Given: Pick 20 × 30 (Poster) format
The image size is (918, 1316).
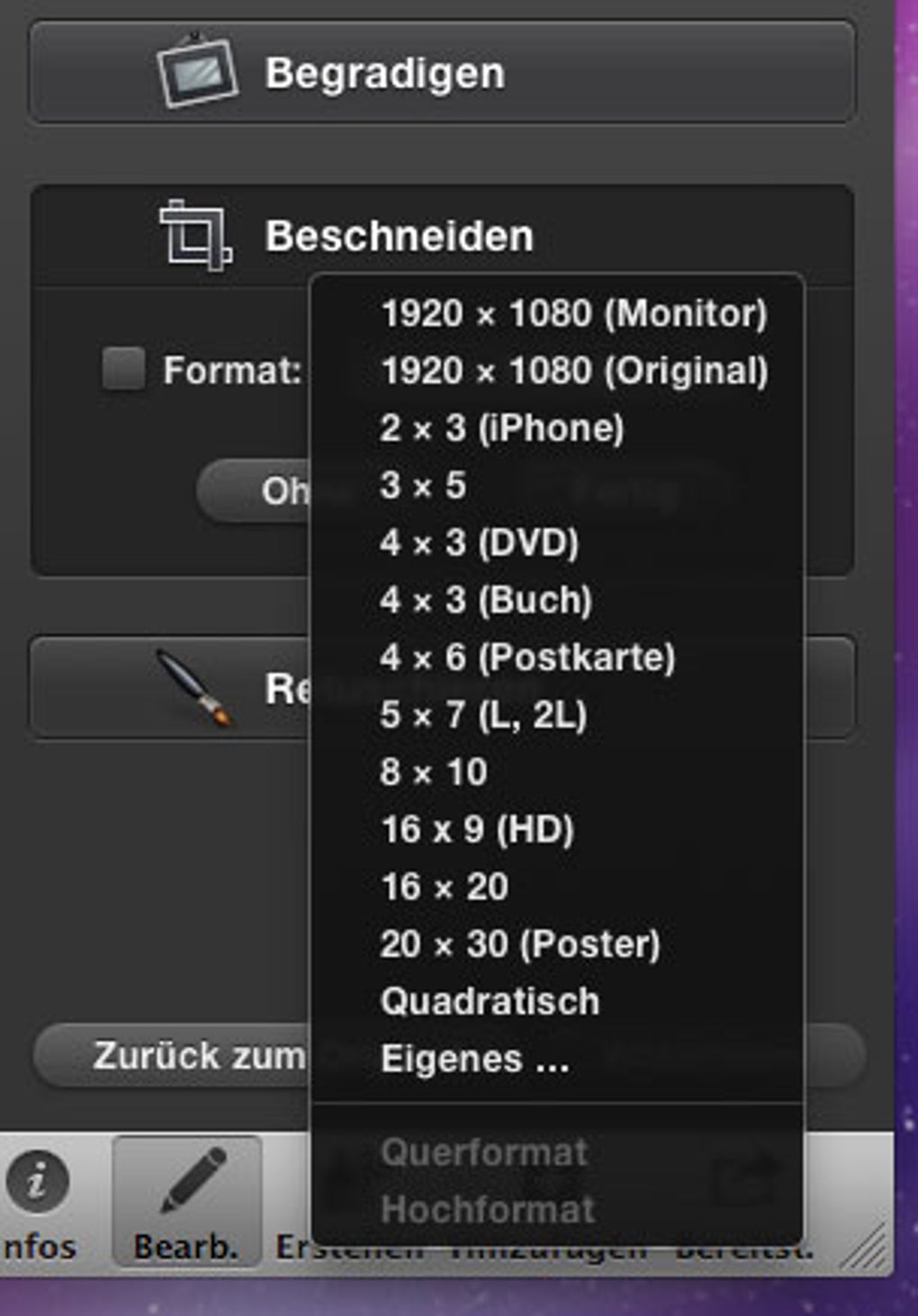Looking at the screenshot, I should [x=520, y=944].
